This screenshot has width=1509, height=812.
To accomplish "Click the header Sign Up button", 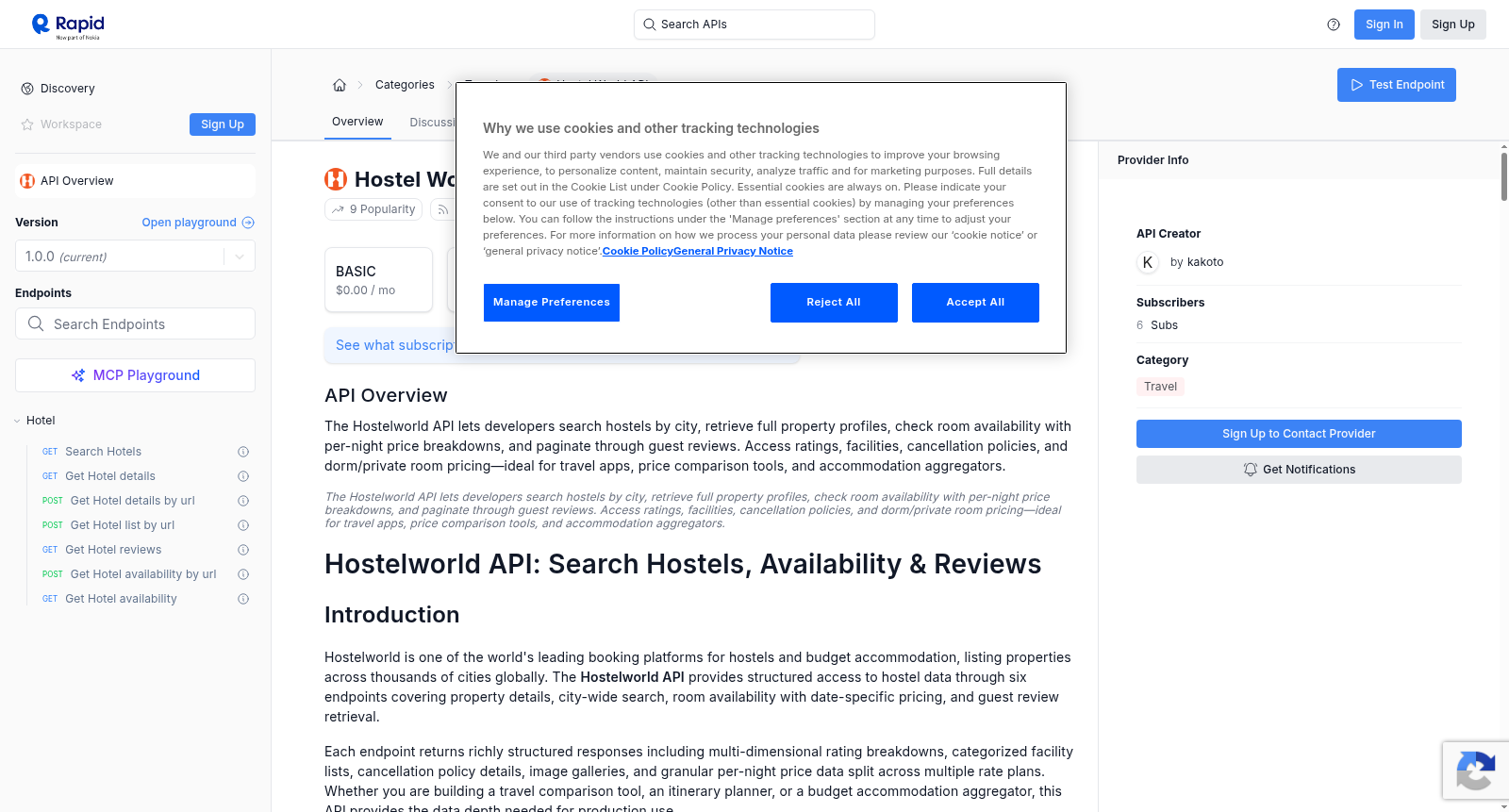I will [1453, 25].
